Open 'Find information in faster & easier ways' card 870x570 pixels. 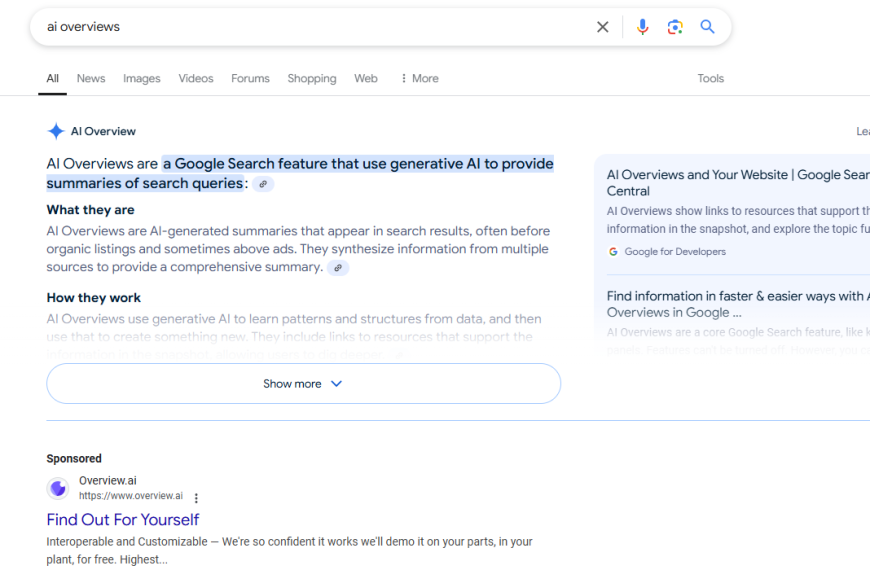tap(738, 304)
